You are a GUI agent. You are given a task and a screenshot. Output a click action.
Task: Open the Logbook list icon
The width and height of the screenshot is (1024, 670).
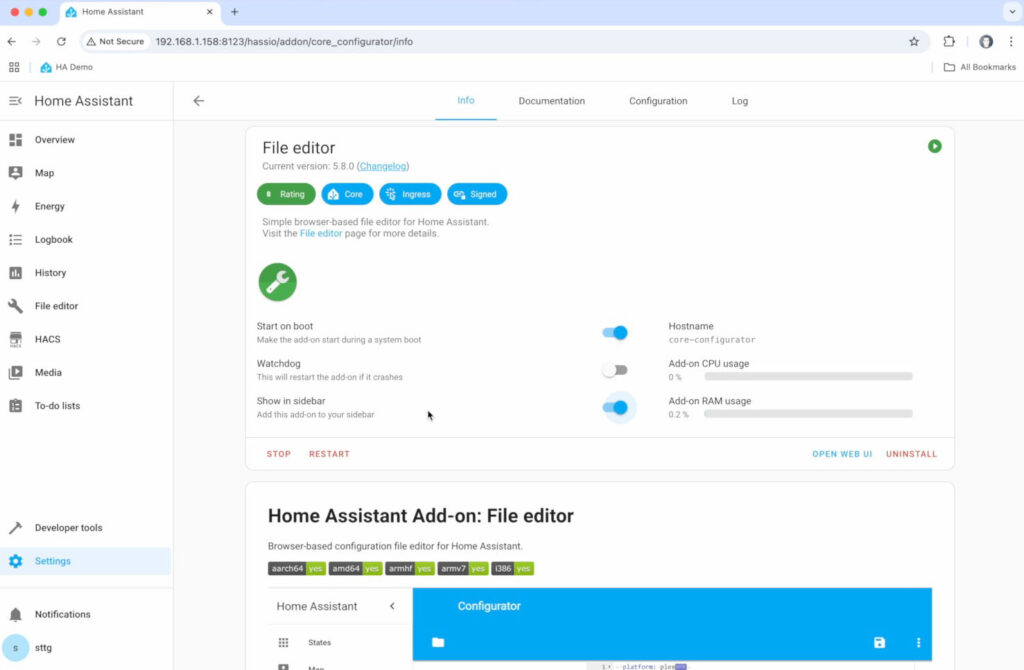tap(16, 240)
